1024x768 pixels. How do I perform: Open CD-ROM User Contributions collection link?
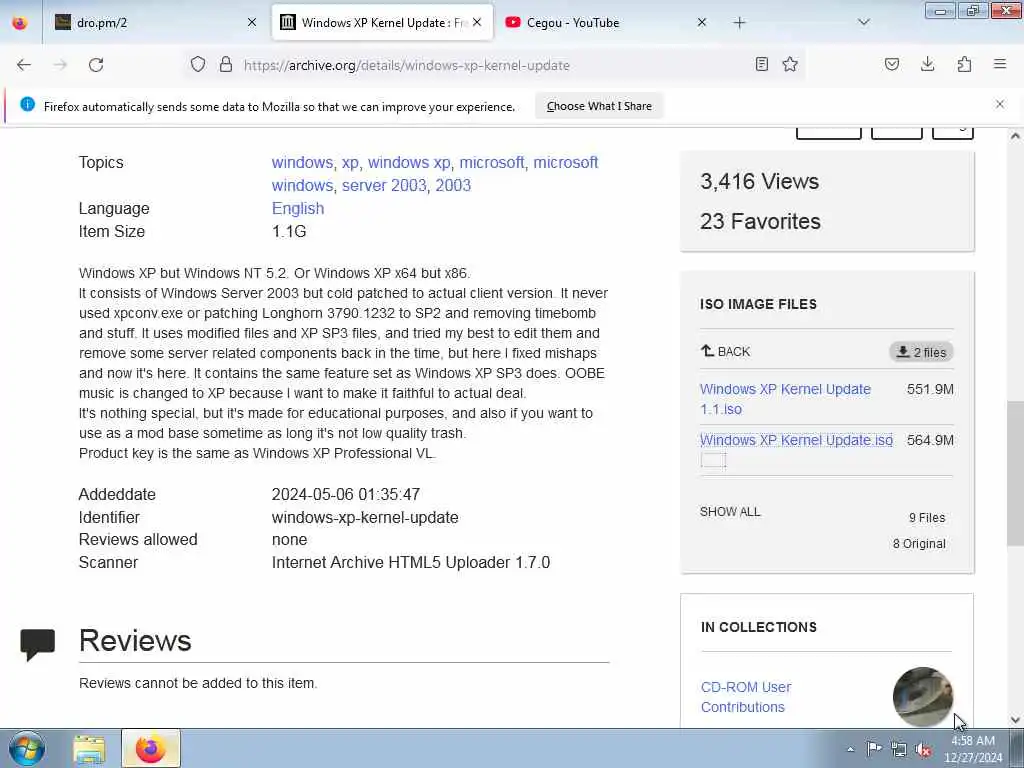[x=746, y=697]
